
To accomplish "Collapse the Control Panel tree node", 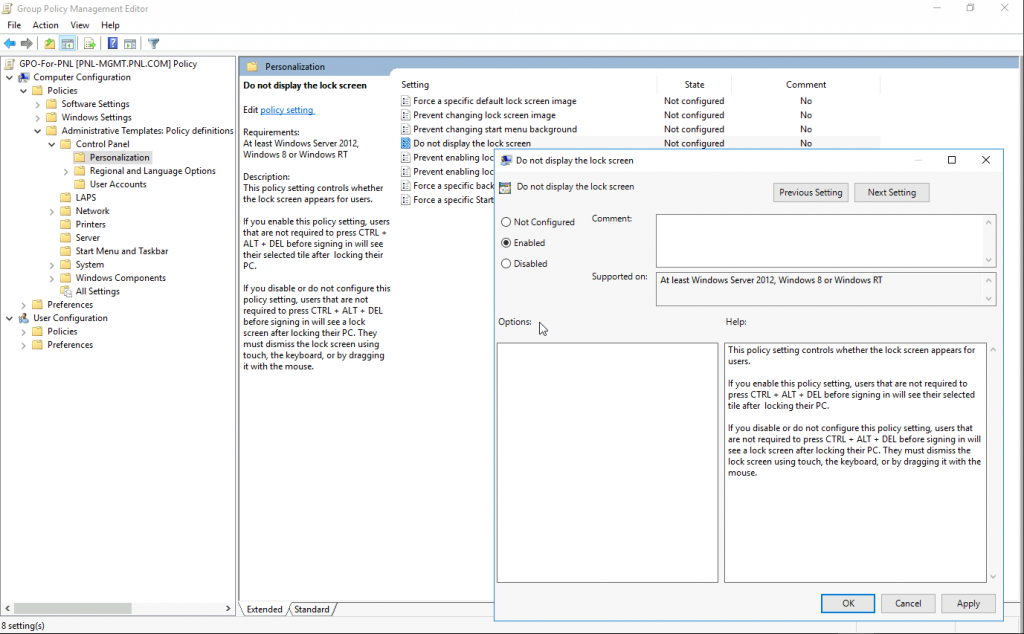I will tap(52, 144).
